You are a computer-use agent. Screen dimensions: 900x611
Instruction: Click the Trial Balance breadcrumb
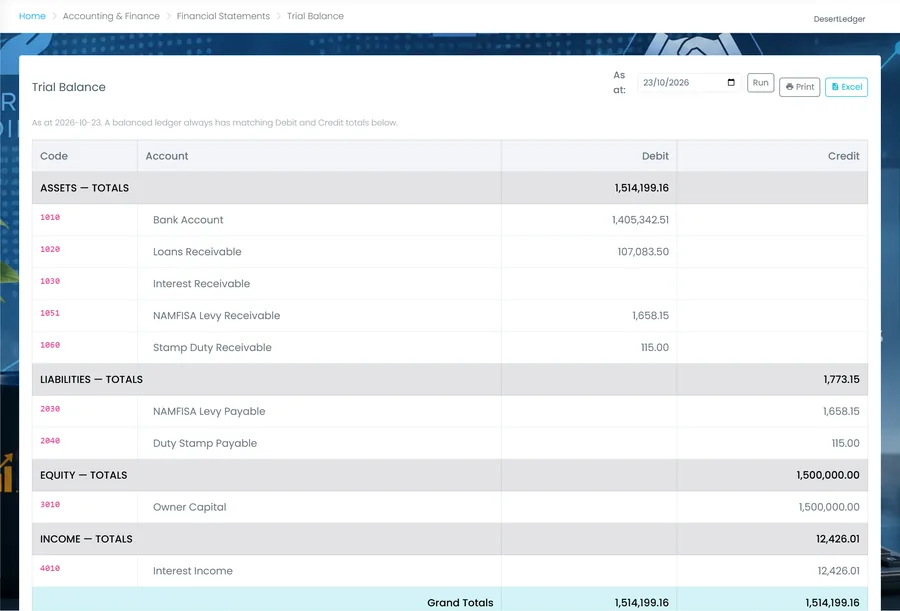[315, 16]
